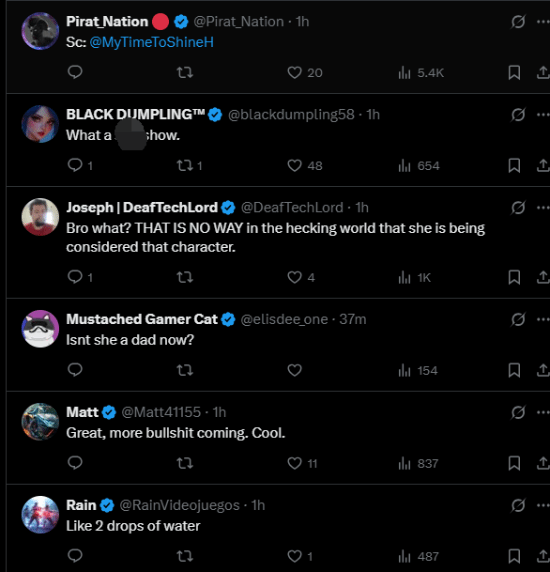Open Rain's display name profile
This screenshot has height=572, width=550.
pyautogui.click(x=81, y=505)
